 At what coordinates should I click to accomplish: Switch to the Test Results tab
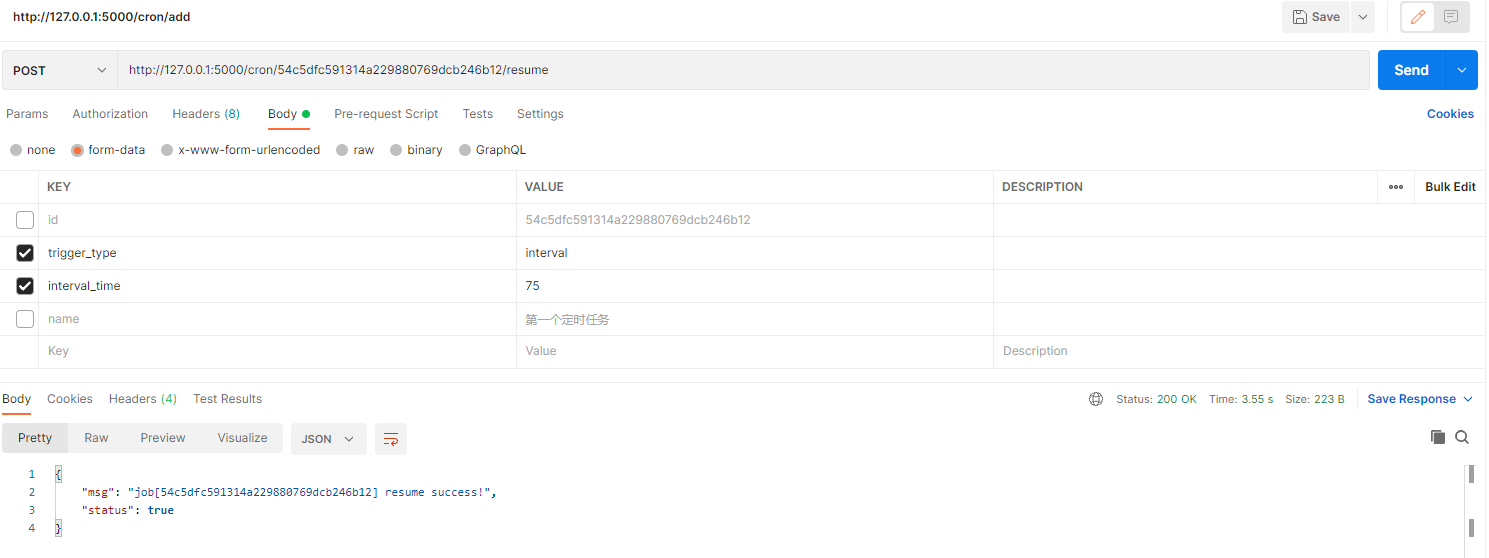click(x=227, y=399)
